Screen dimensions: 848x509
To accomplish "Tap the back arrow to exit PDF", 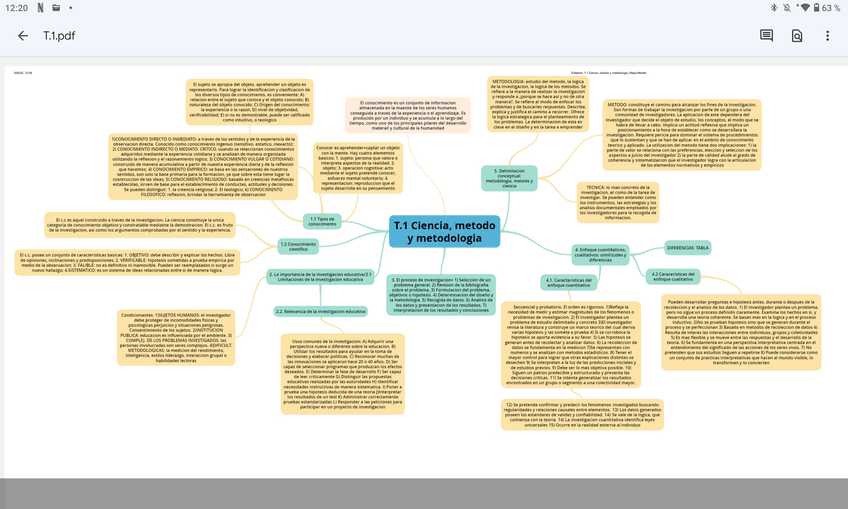I will [23, 36].
